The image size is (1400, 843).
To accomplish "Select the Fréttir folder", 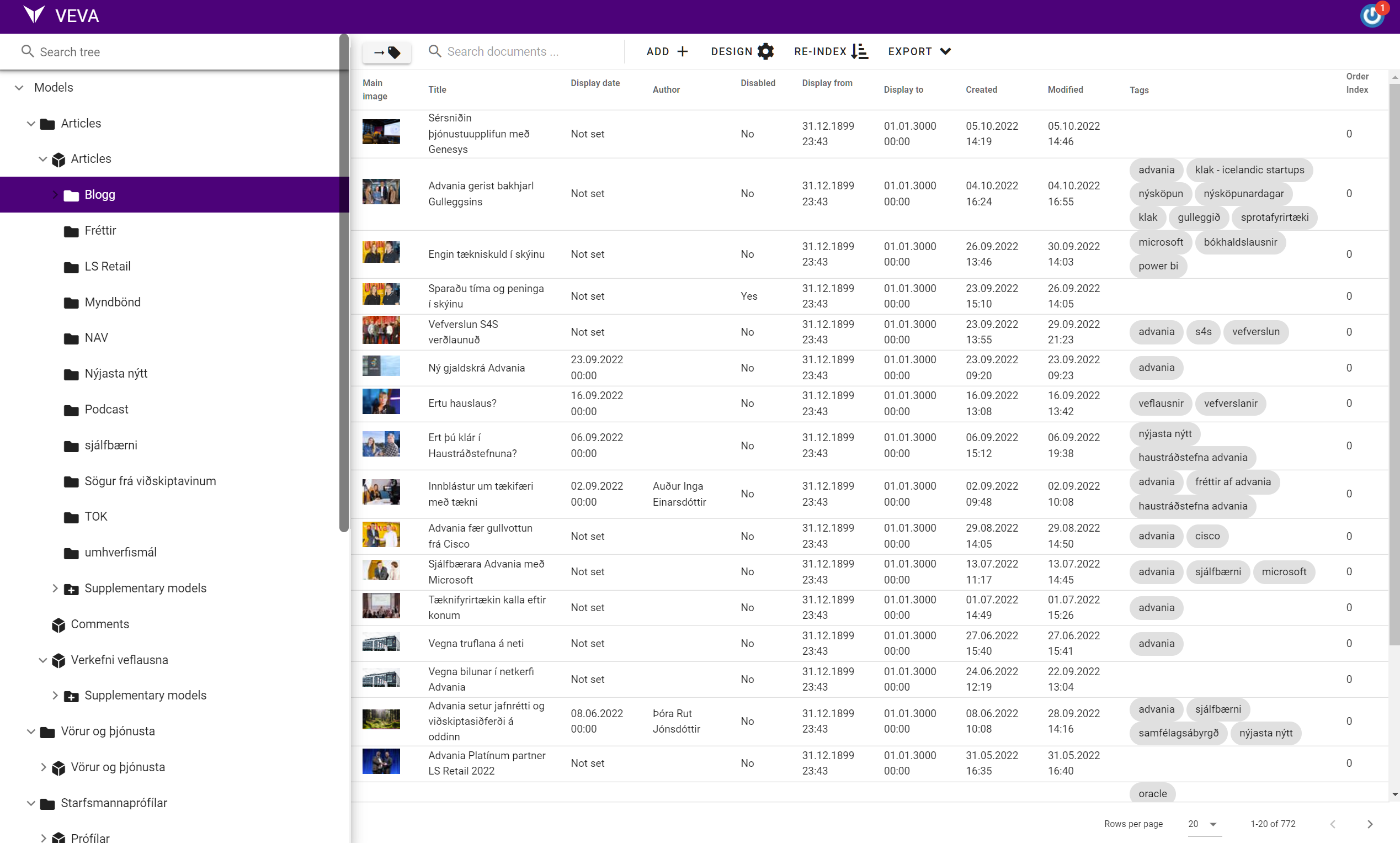I will 100,231.
